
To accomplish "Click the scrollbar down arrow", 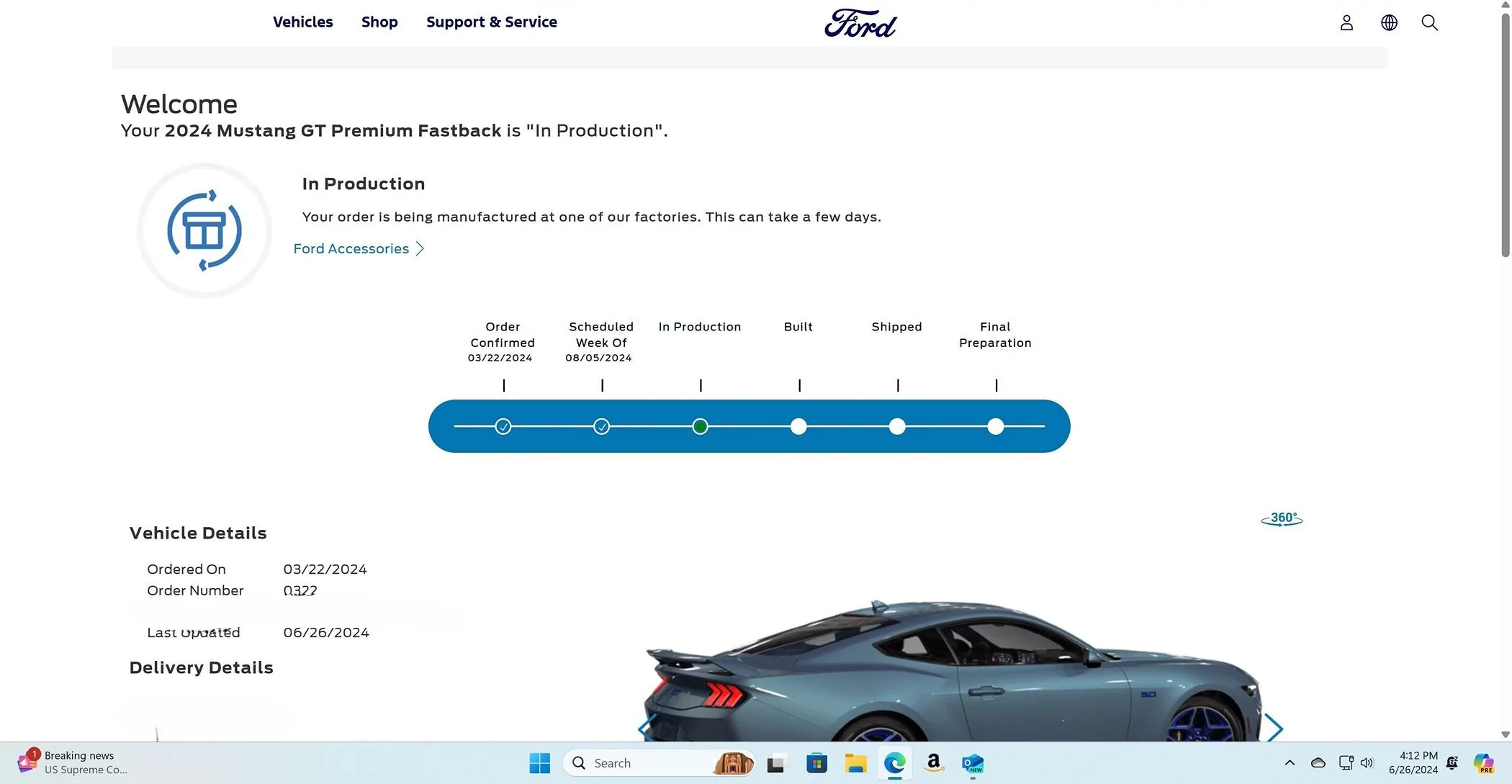I will (1505, 735).
